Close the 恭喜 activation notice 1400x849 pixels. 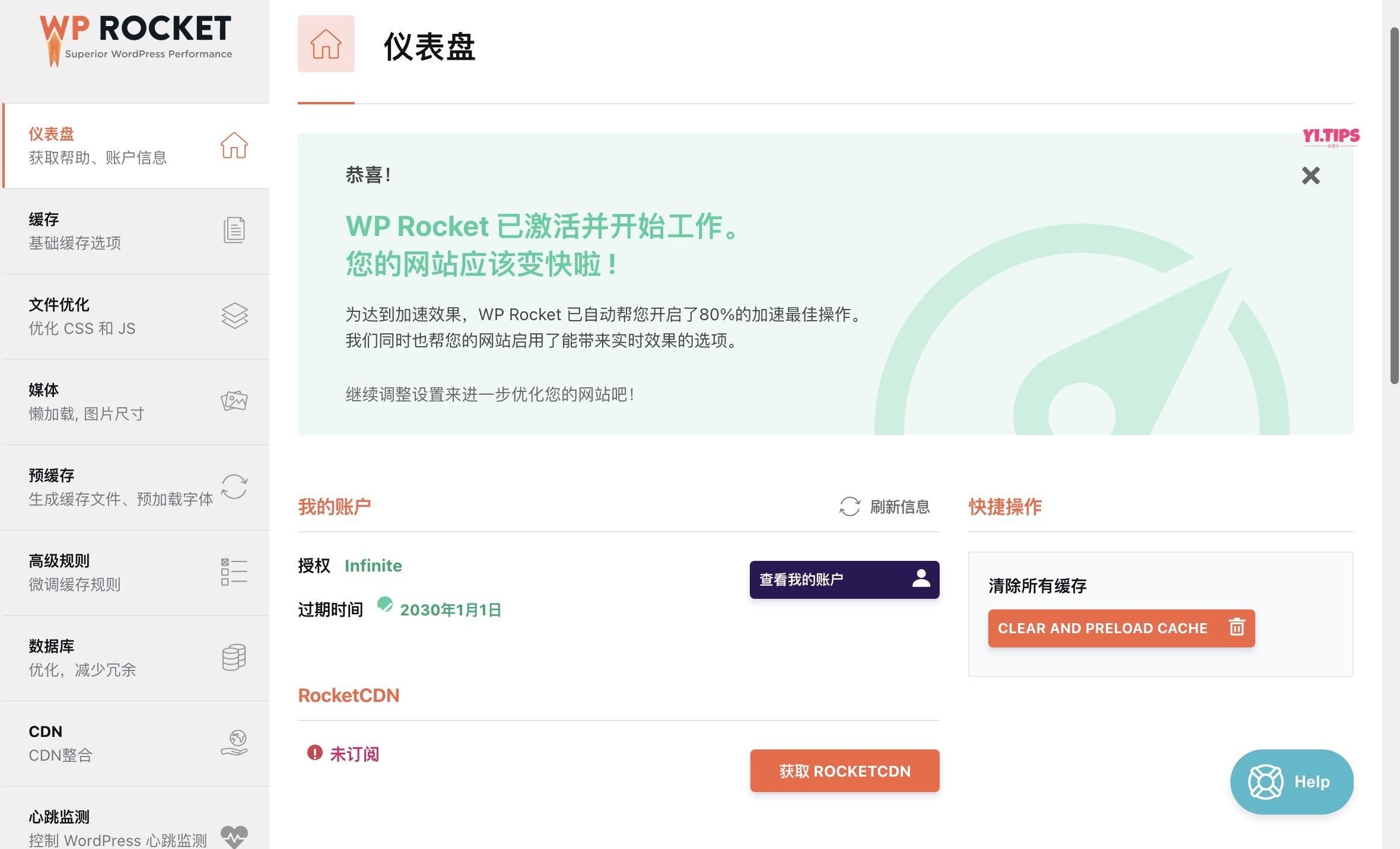tap(1311, 175)
